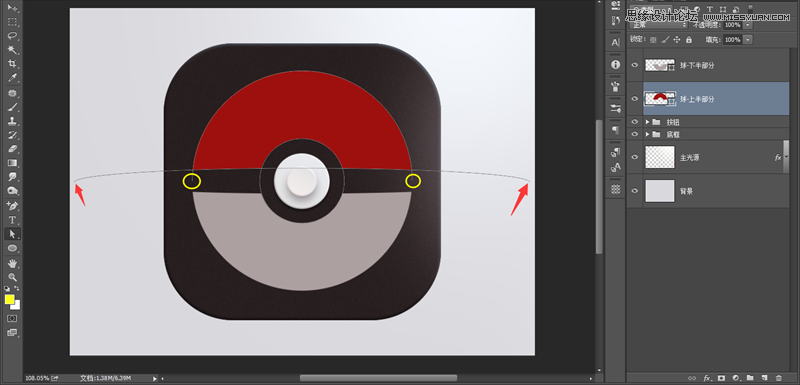Create a new layer
Screen dimensions: 800x385
tap(764, 378)
